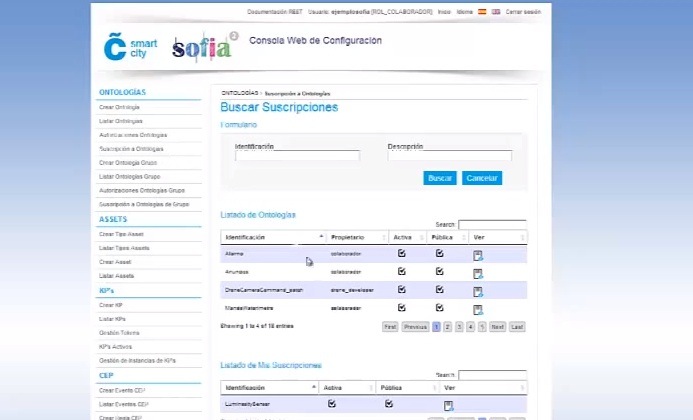Click the Descripción input field
The width and height of the screenshot is (693, 420).
(x=449, y=156)
